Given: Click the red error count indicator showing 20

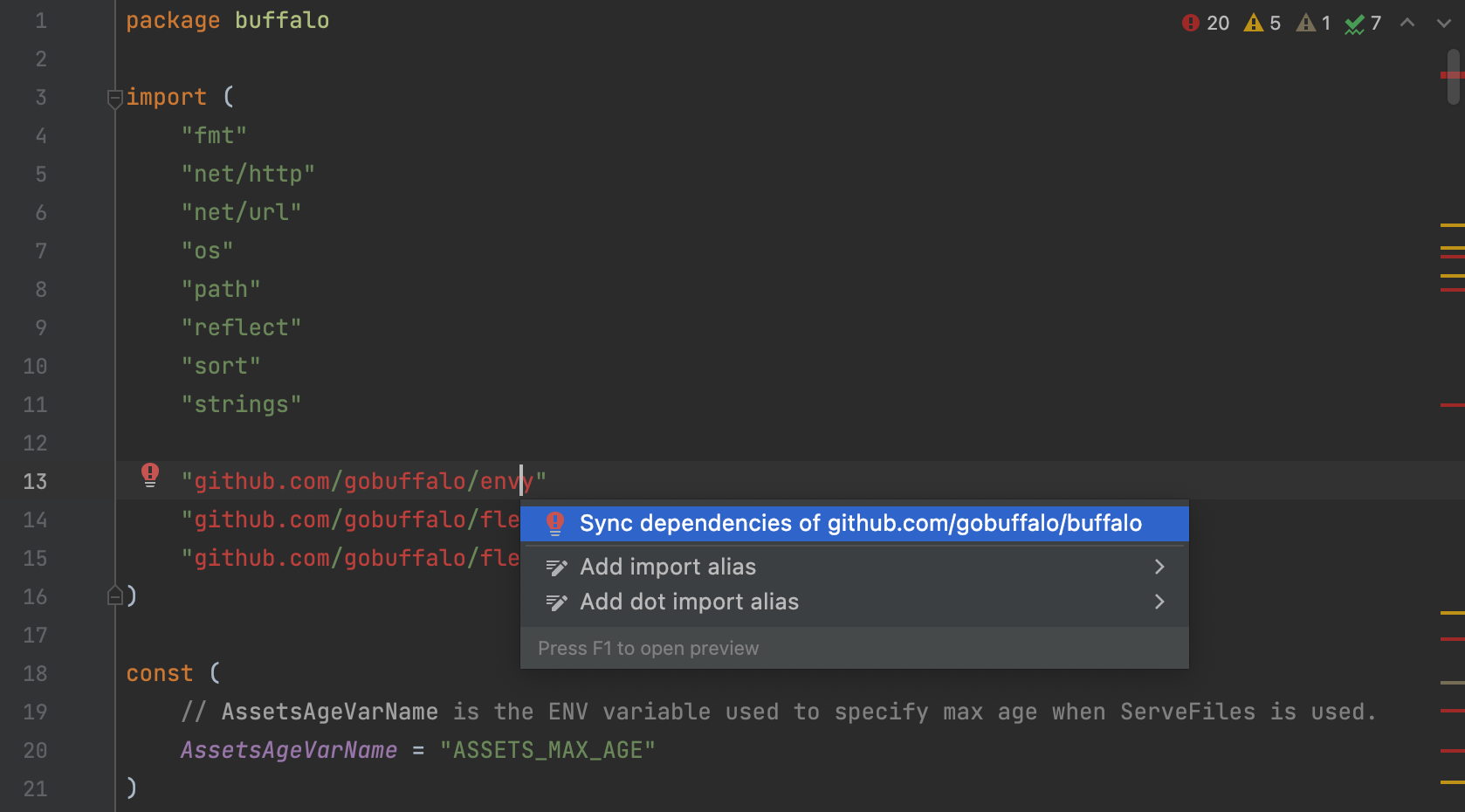Looking at the screenshot, I should 1205,24.
